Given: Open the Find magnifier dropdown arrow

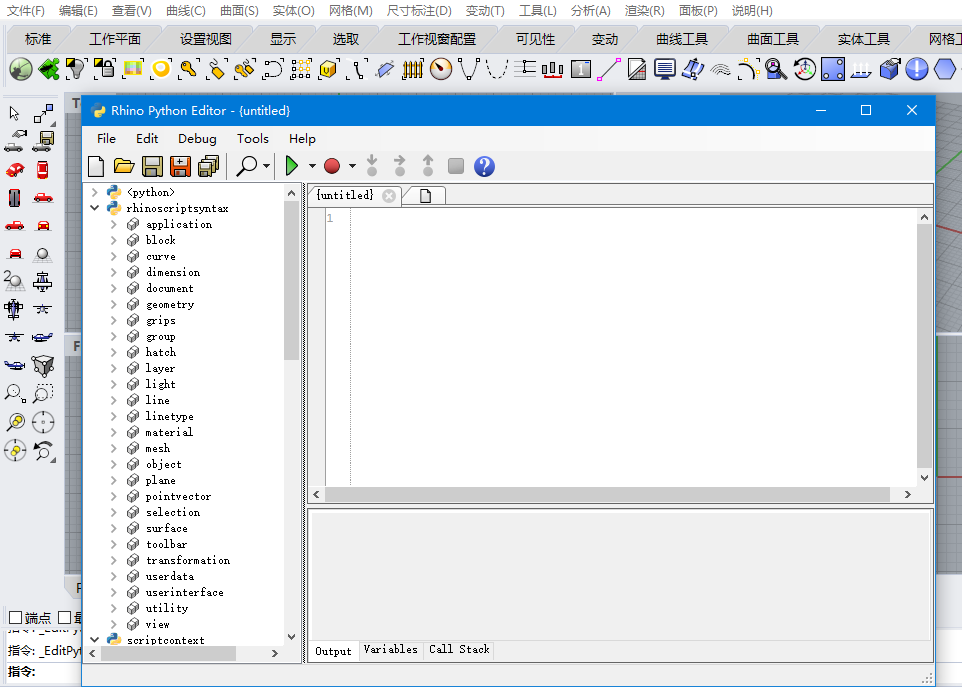Looking at the screenshot, I should [266, 166].
